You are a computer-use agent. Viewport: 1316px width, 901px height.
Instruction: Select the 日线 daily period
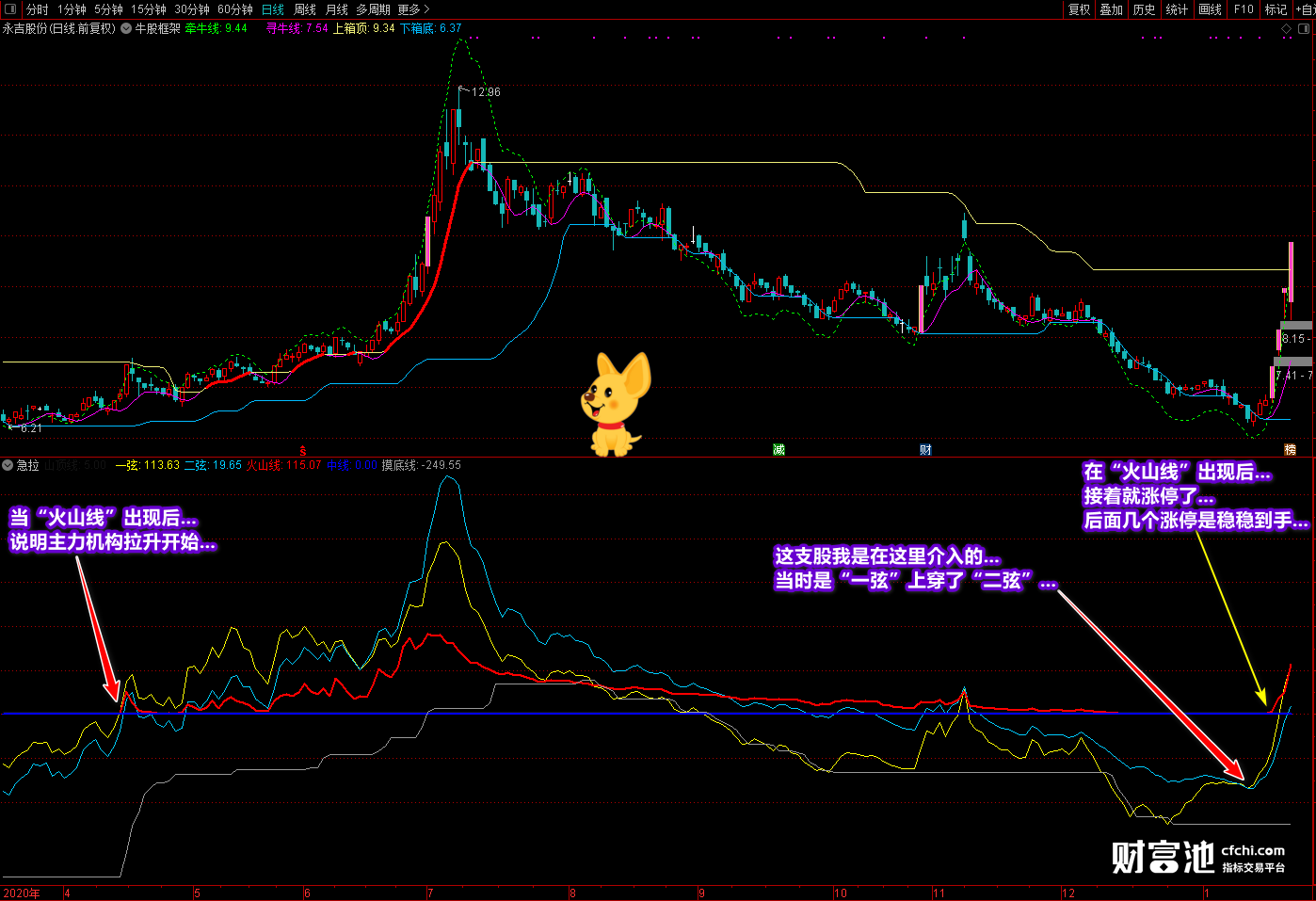point(272,9)
